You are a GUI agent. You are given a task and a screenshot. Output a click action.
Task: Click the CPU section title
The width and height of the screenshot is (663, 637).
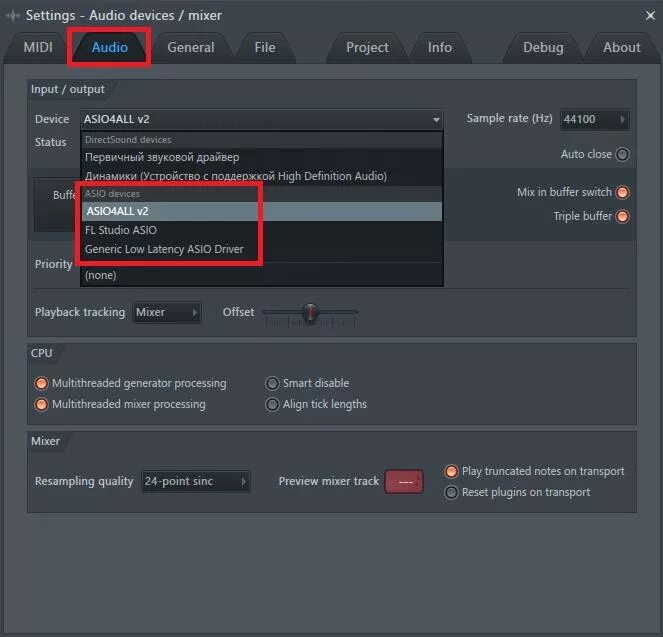pos(41,353)
